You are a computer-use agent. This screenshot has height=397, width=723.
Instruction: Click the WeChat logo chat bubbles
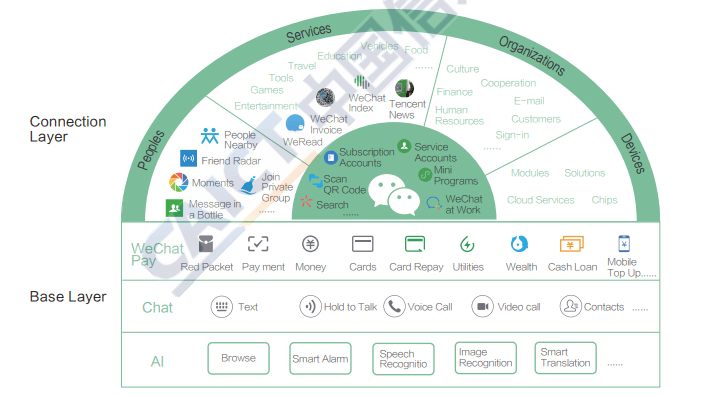tap(394, 195)
